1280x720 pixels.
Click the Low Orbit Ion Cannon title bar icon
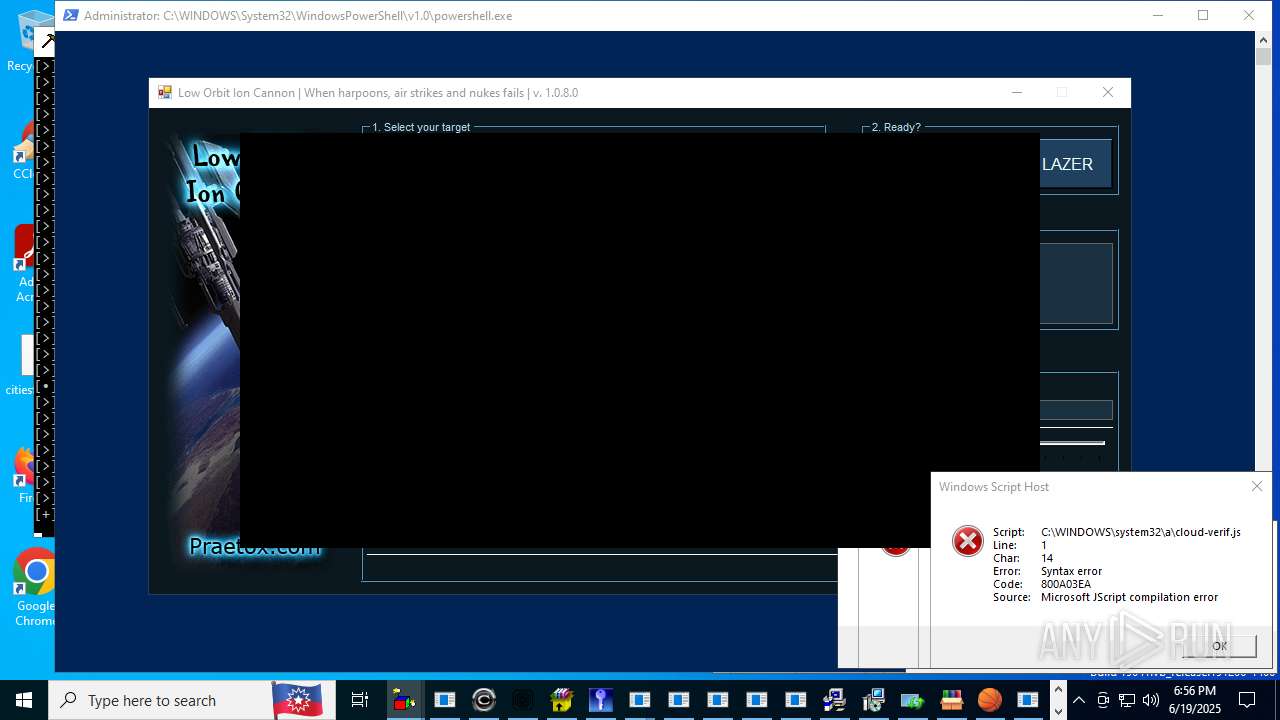coord(165,93)
